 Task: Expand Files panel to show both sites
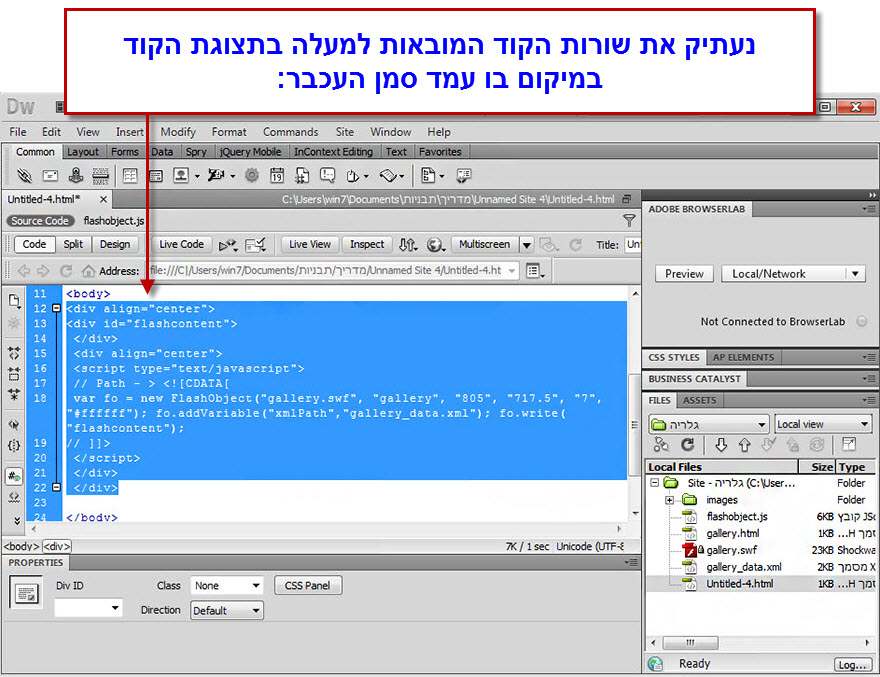pos(849,445)
